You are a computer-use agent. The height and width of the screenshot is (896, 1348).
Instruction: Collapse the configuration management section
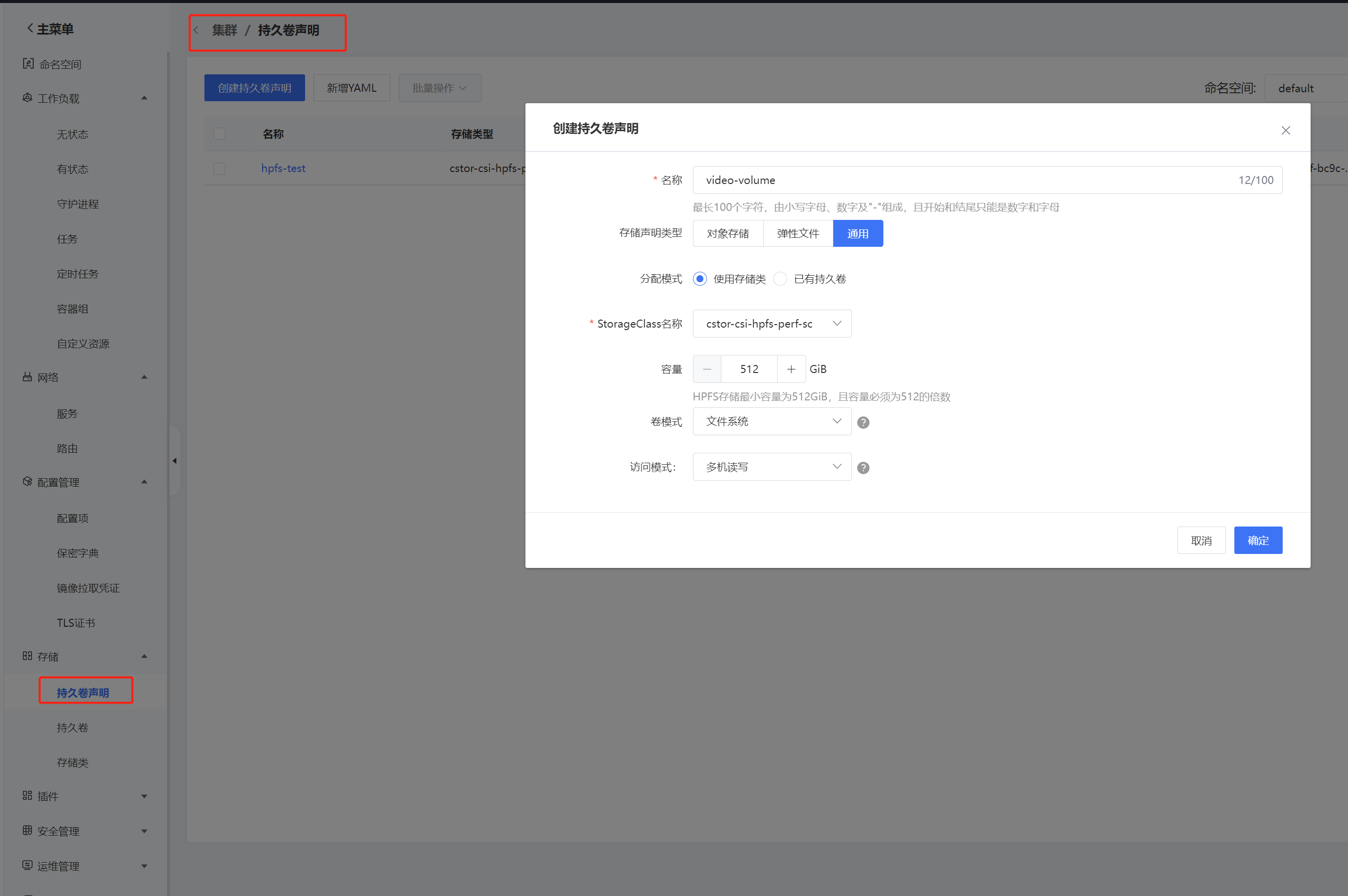[145, 482]
